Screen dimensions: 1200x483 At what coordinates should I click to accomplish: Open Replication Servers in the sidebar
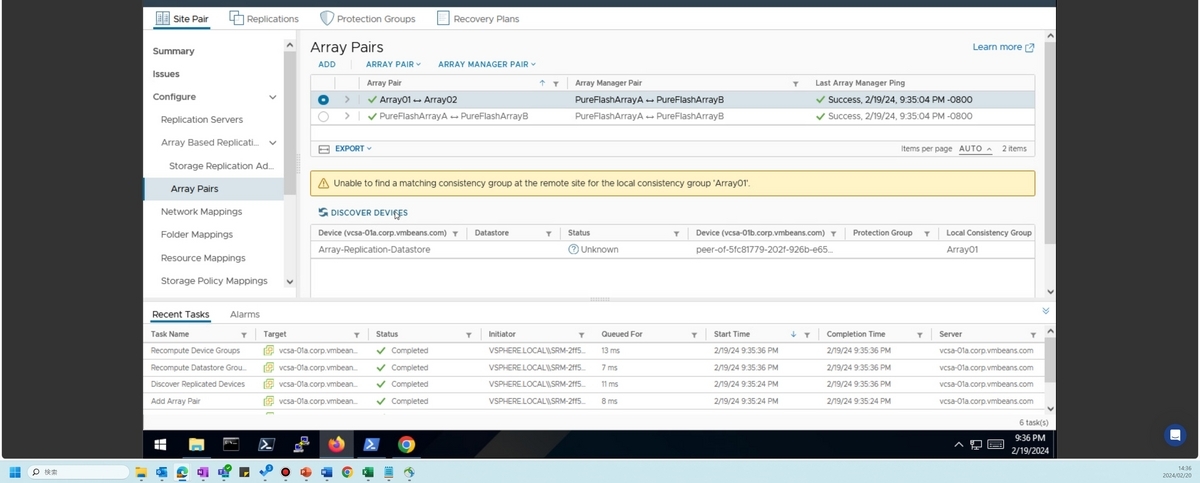click(202, 120)
